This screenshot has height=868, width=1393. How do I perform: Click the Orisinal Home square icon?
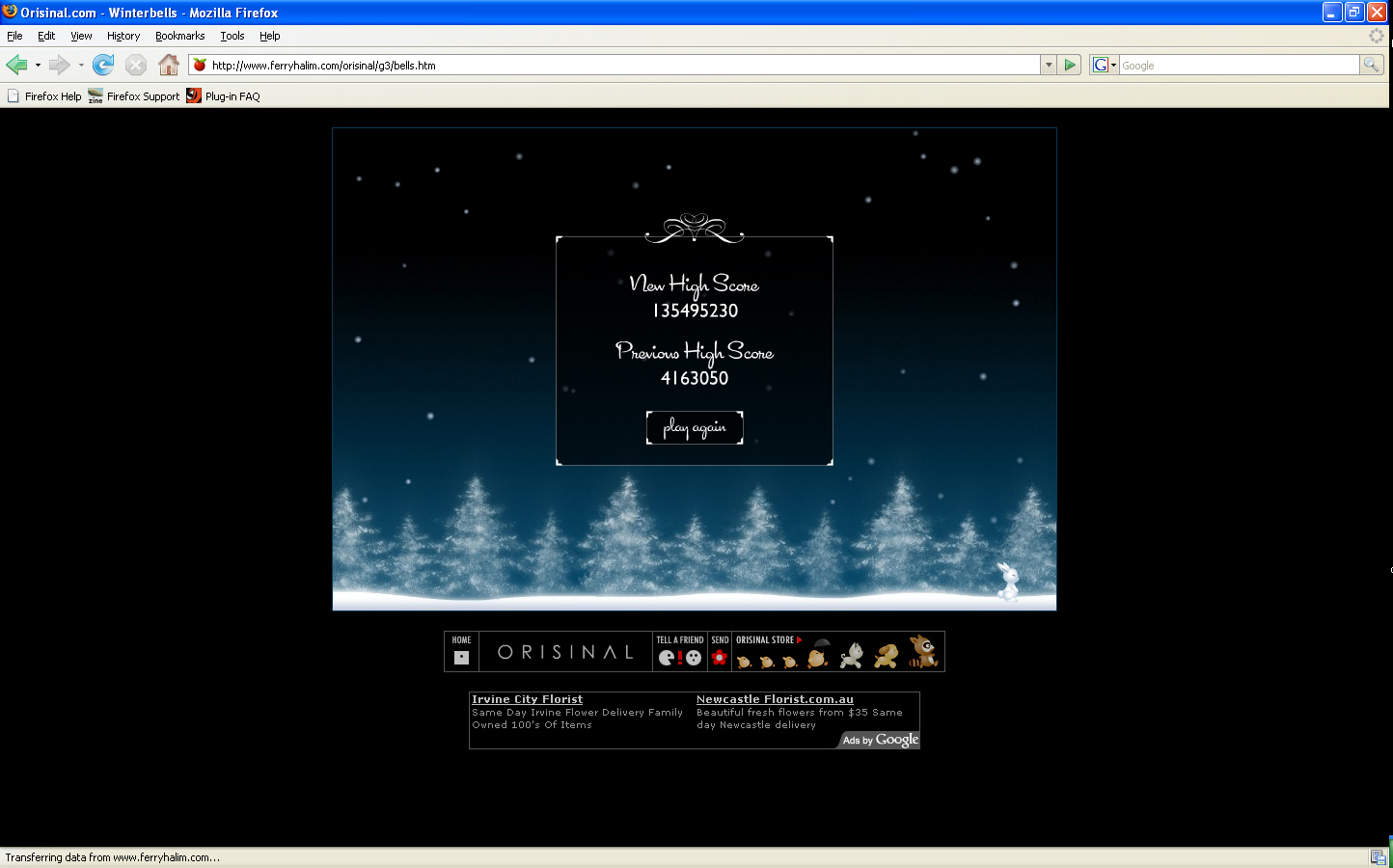pos(461,658)
